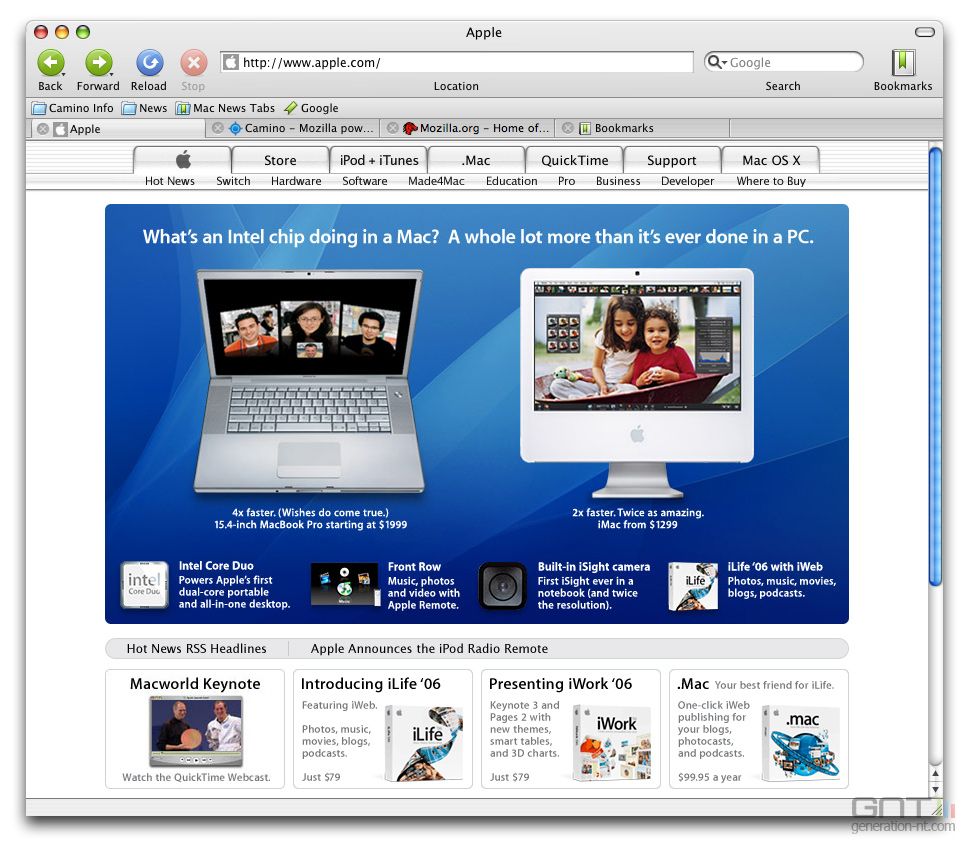Click the toolbar toggle pill button in title bar
The image size is (973, 855).
click(x=925, y=32)
